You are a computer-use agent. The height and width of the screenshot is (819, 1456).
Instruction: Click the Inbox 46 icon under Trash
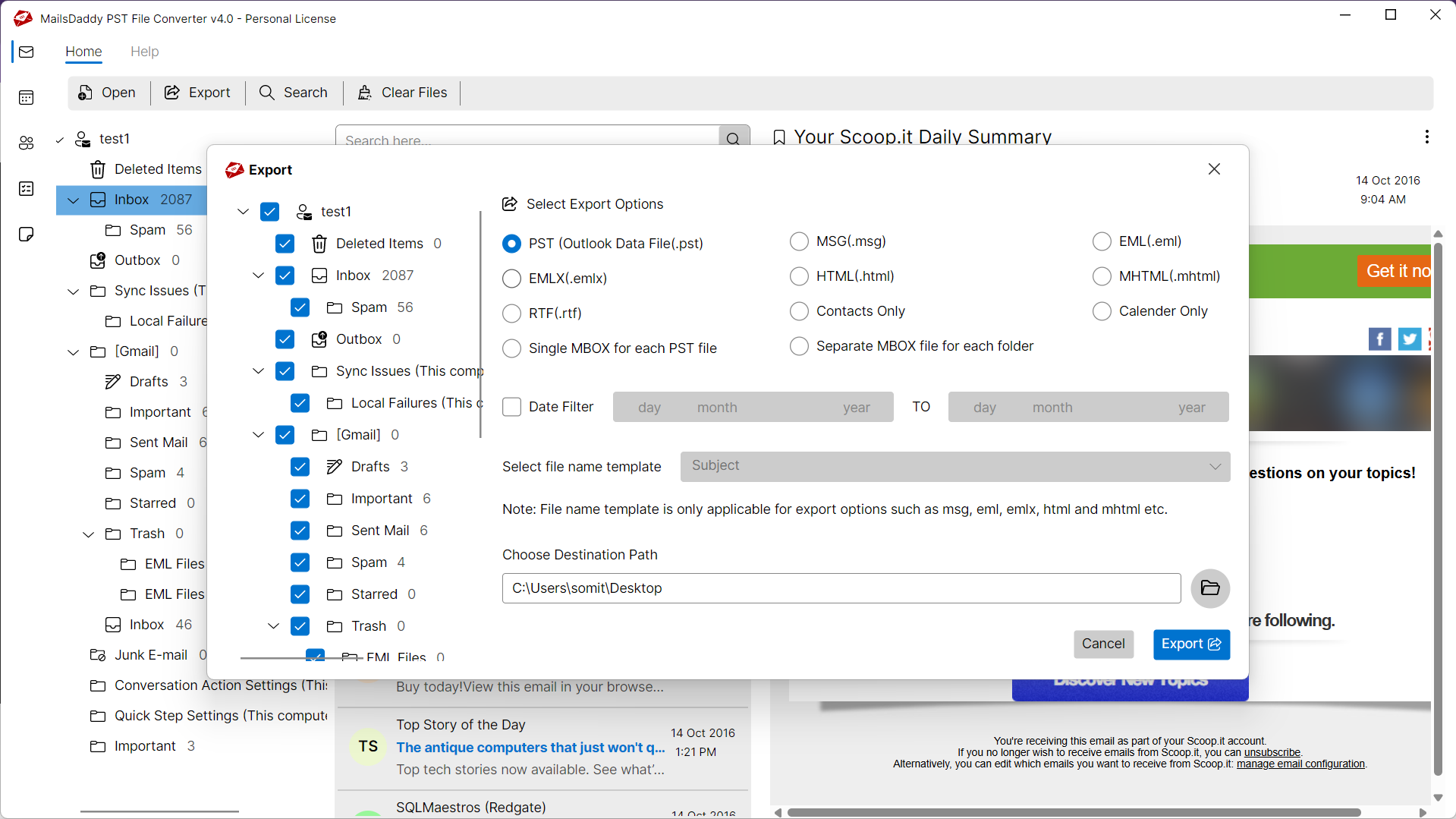click(x=113, y=625)
